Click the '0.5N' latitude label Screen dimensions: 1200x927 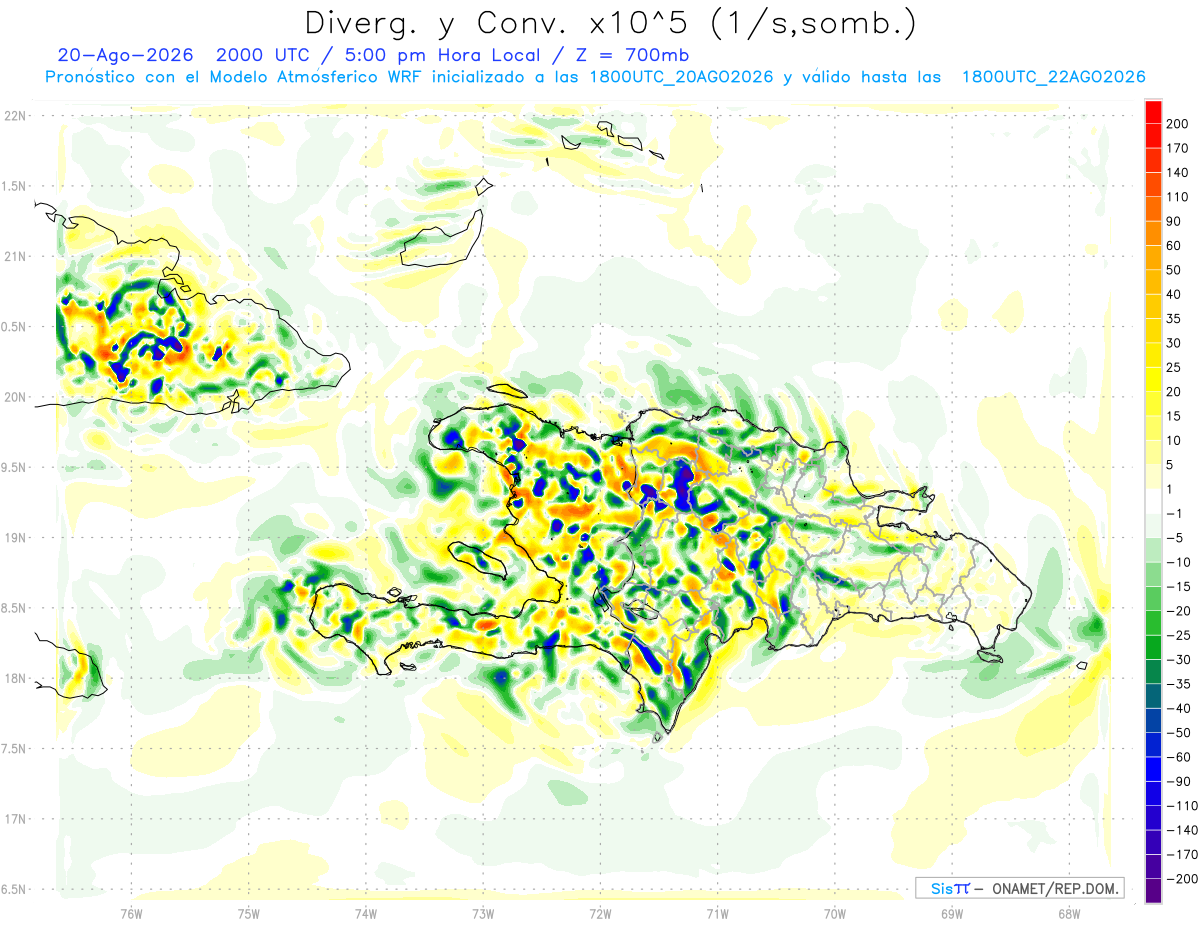coord(13,327)
